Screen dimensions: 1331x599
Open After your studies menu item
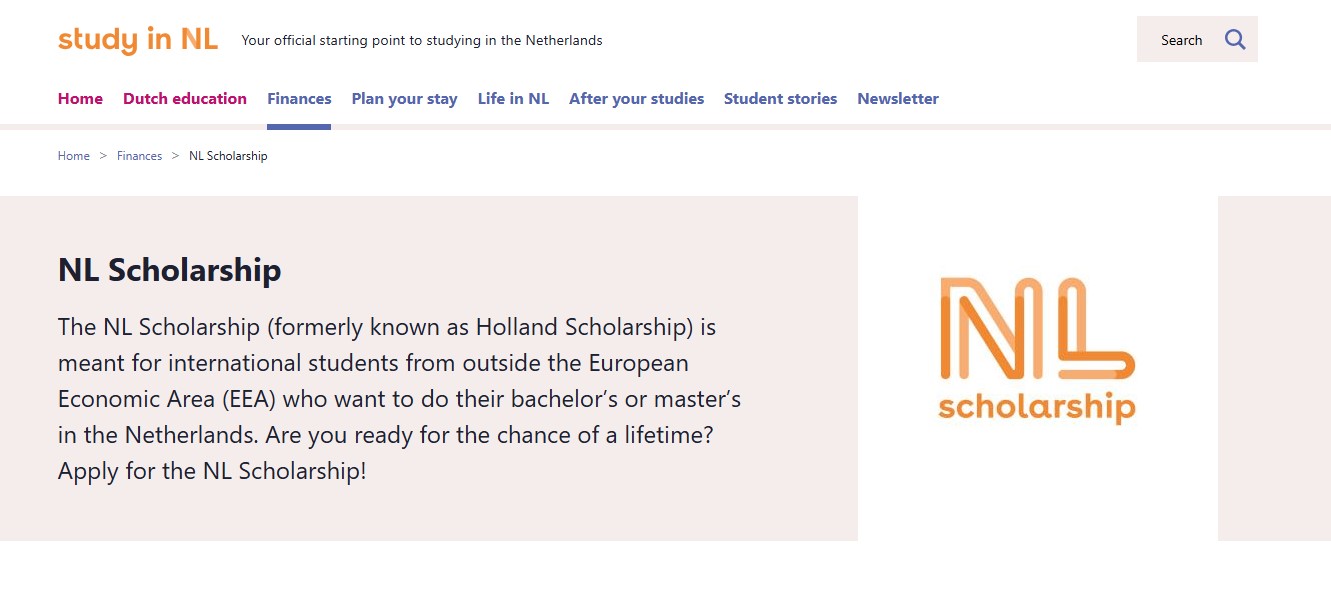click(636, 99)
